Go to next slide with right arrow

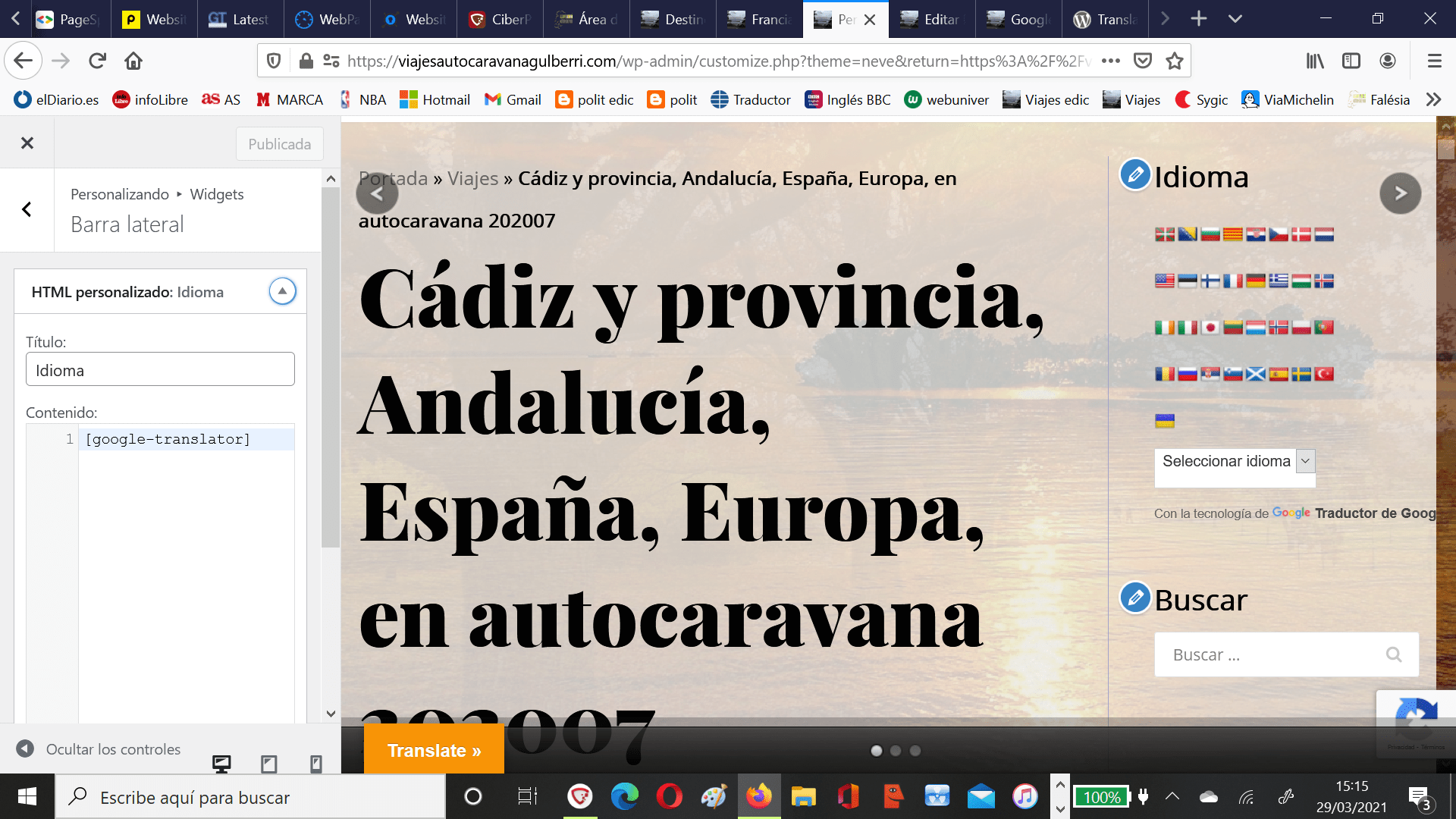pos(1400,193)
